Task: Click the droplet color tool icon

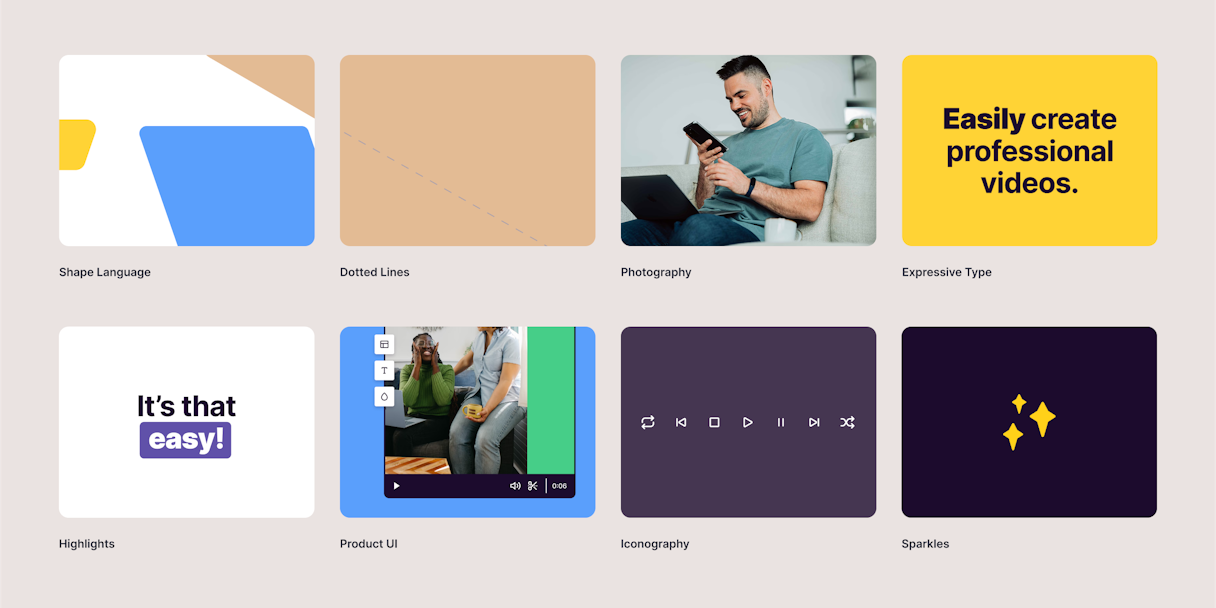Action: coord(384,397)
